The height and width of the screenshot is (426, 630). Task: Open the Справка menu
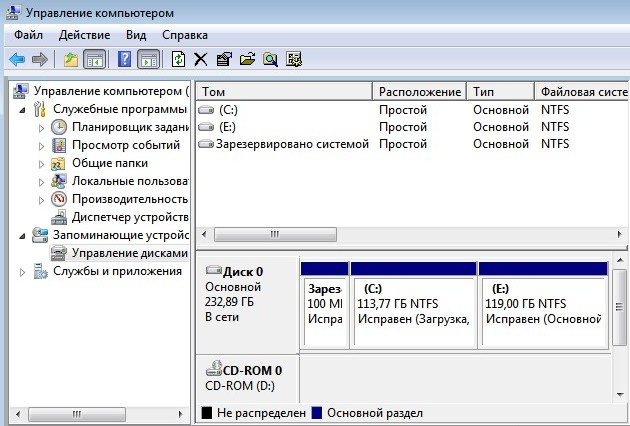pyautogui.click(x=184, y=35)
